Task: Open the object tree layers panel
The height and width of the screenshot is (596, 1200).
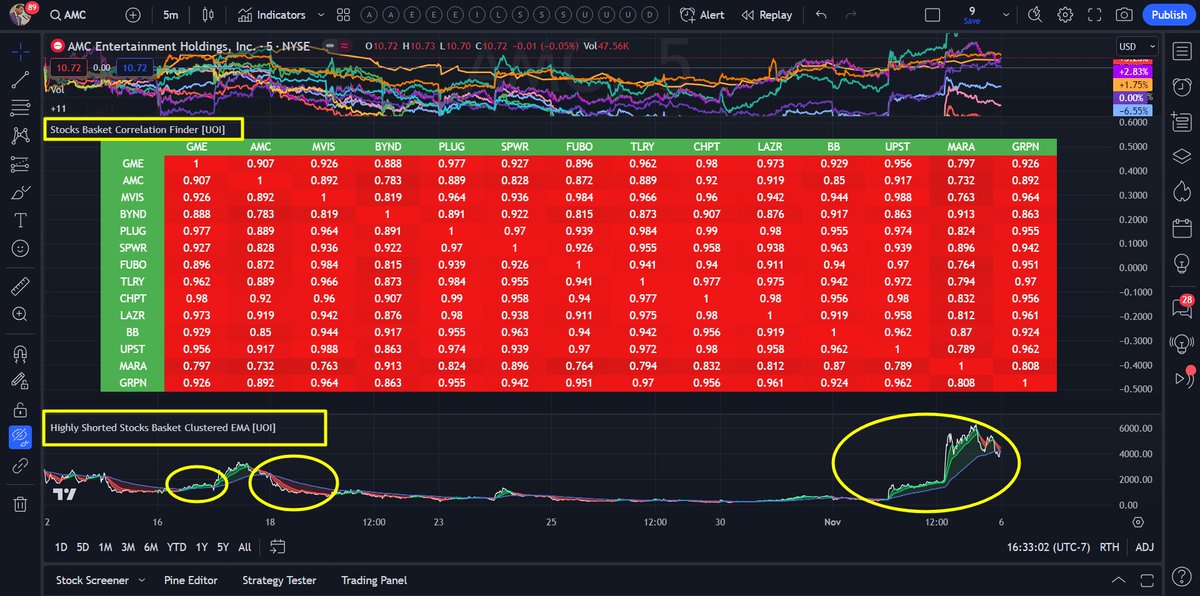Action: point(1181,156)
